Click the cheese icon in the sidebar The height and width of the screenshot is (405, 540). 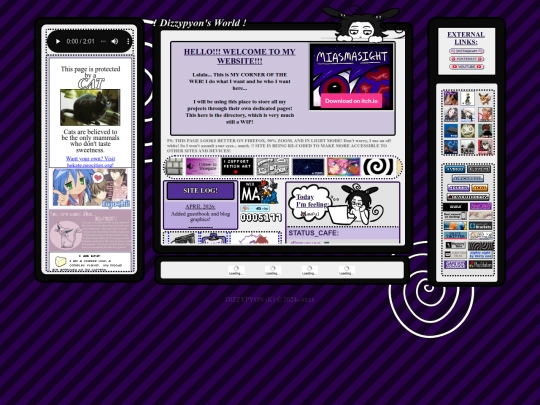(61, 262)
